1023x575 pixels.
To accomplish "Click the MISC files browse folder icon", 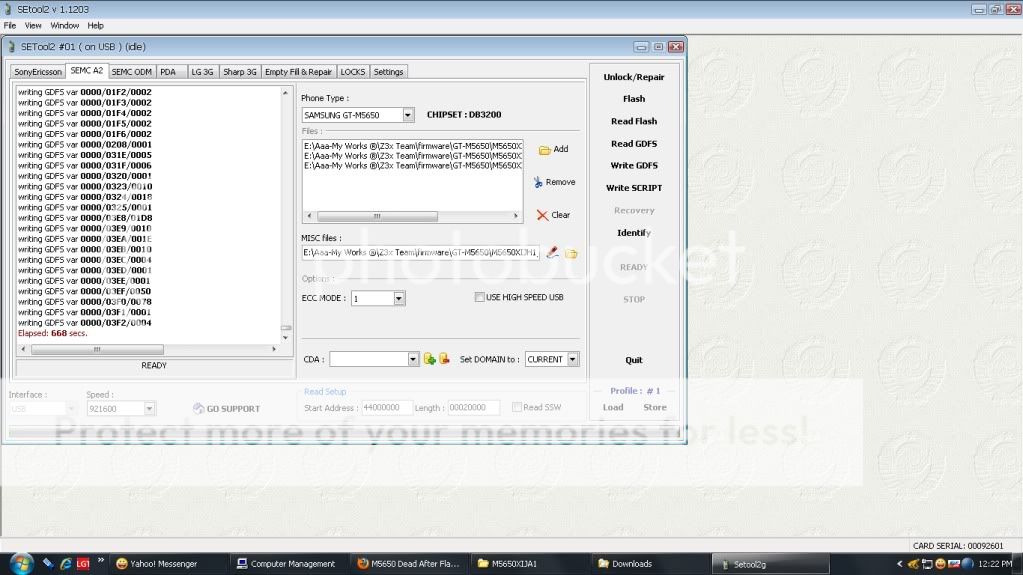I will pyautogui.click(x=572, y=253).
